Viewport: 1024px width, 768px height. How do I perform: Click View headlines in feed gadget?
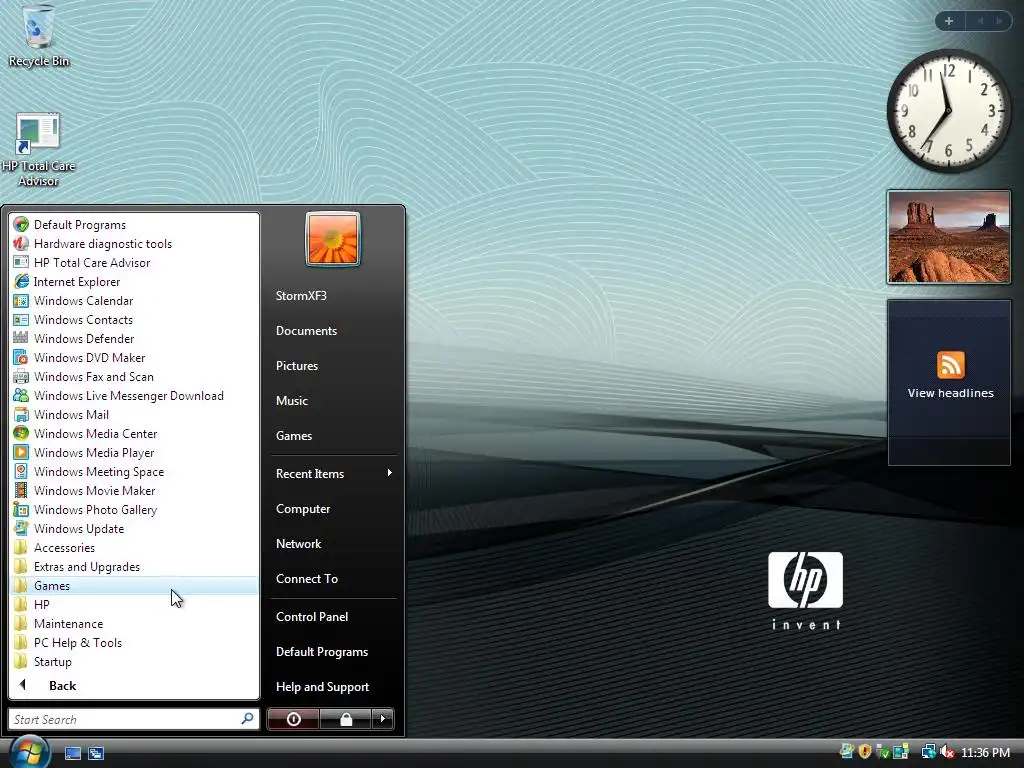(950, 393)
